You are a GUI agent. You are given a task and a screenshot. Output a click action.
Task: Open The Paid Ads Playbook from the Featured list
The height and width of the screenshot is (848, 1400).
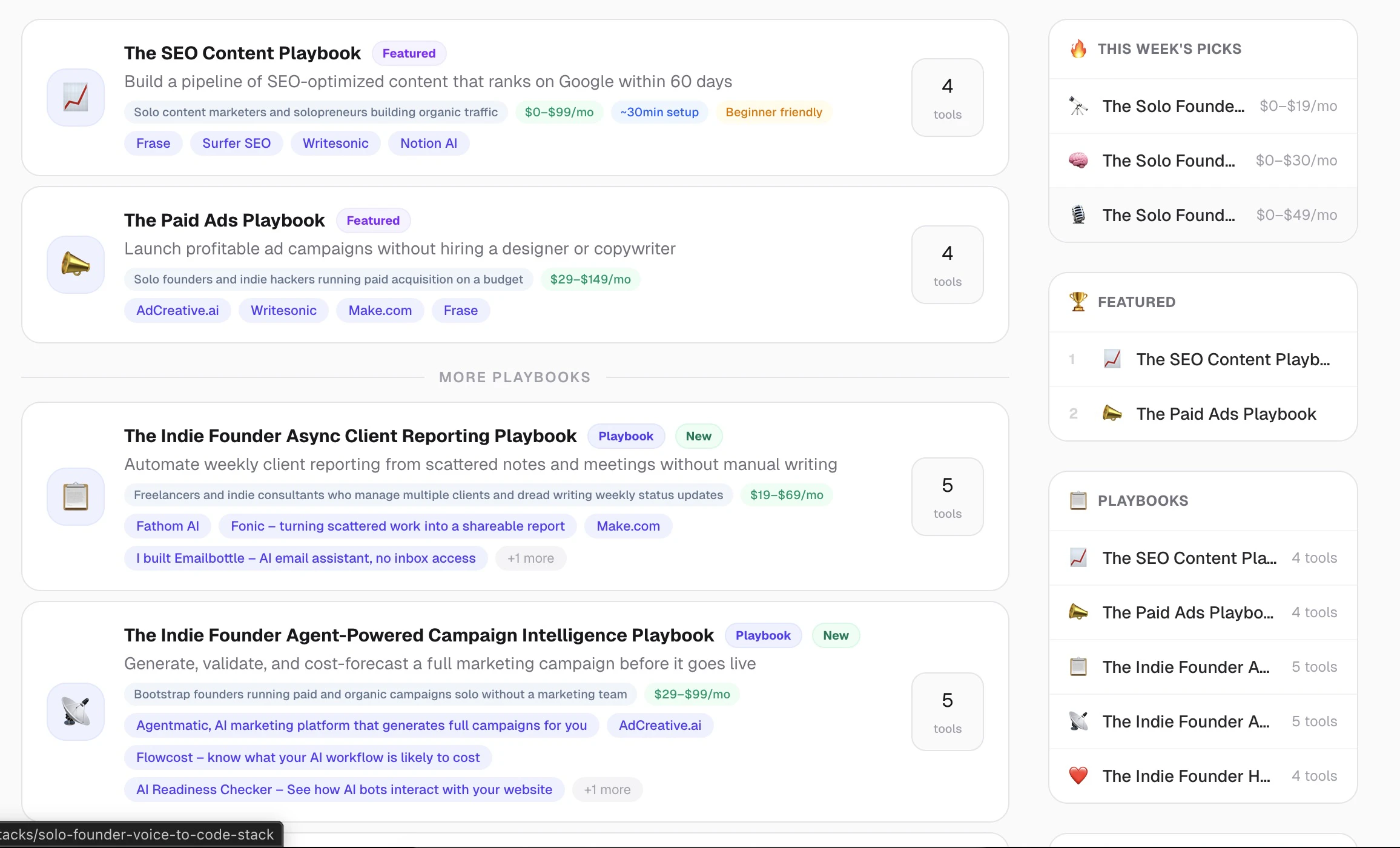point(1226,414)
